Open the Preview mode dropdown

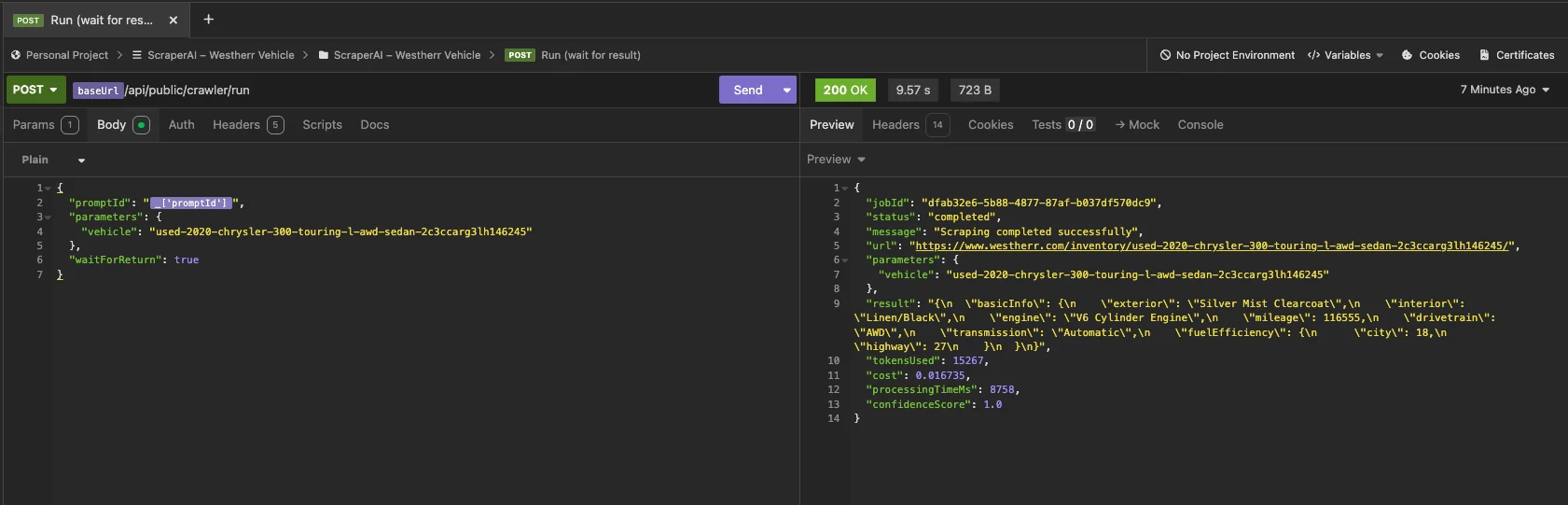click(837, 160)
